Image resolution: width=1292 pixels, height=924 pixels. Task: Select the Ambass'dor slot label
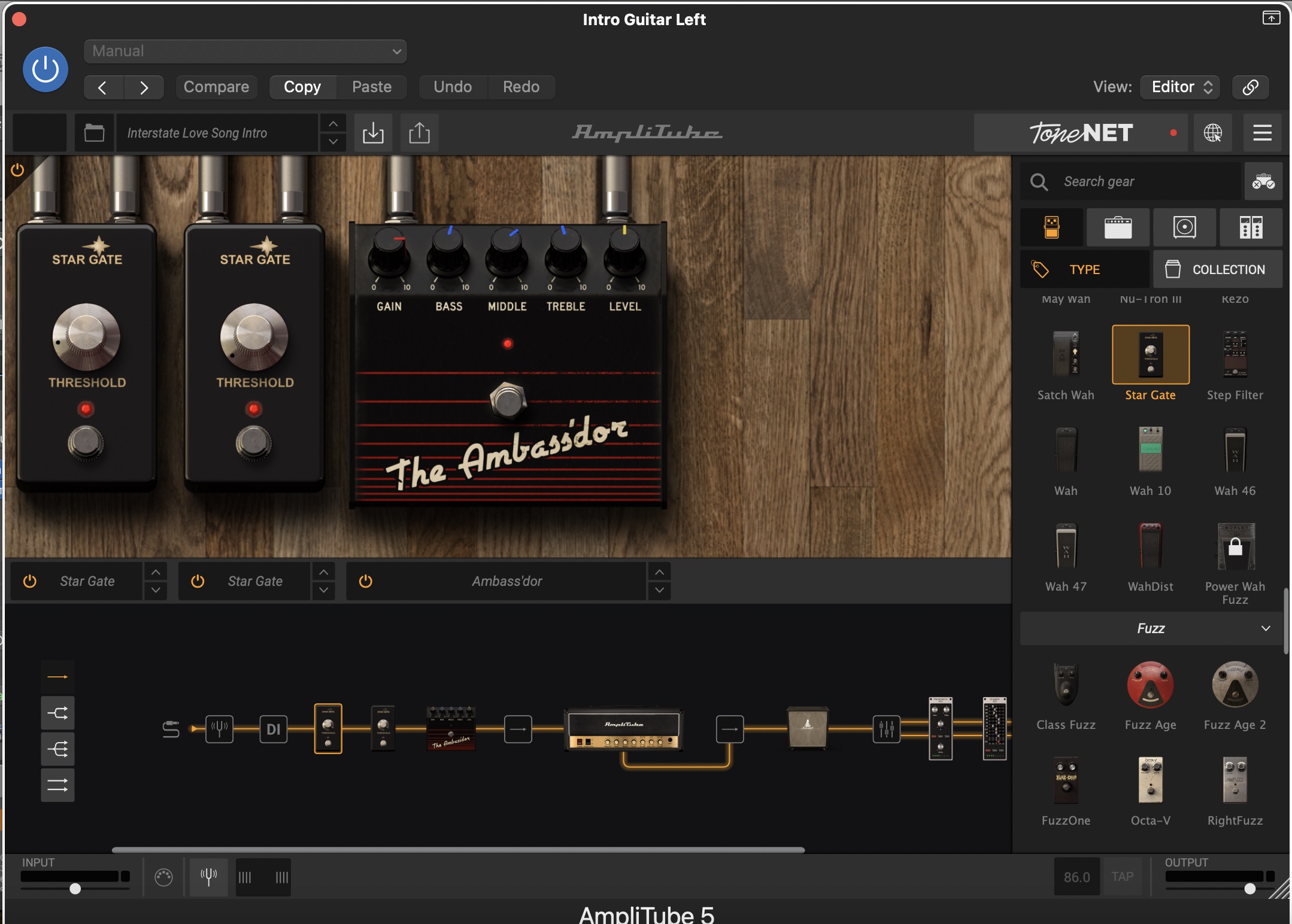(x=507, y=581)
